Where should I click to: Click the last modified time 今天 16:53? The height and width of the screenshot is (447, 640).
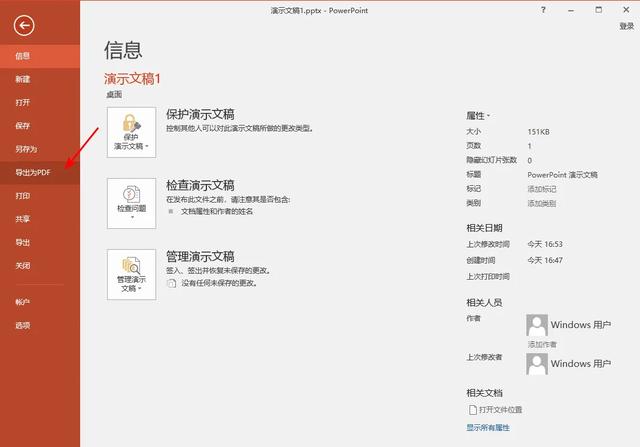pos(545,244)
